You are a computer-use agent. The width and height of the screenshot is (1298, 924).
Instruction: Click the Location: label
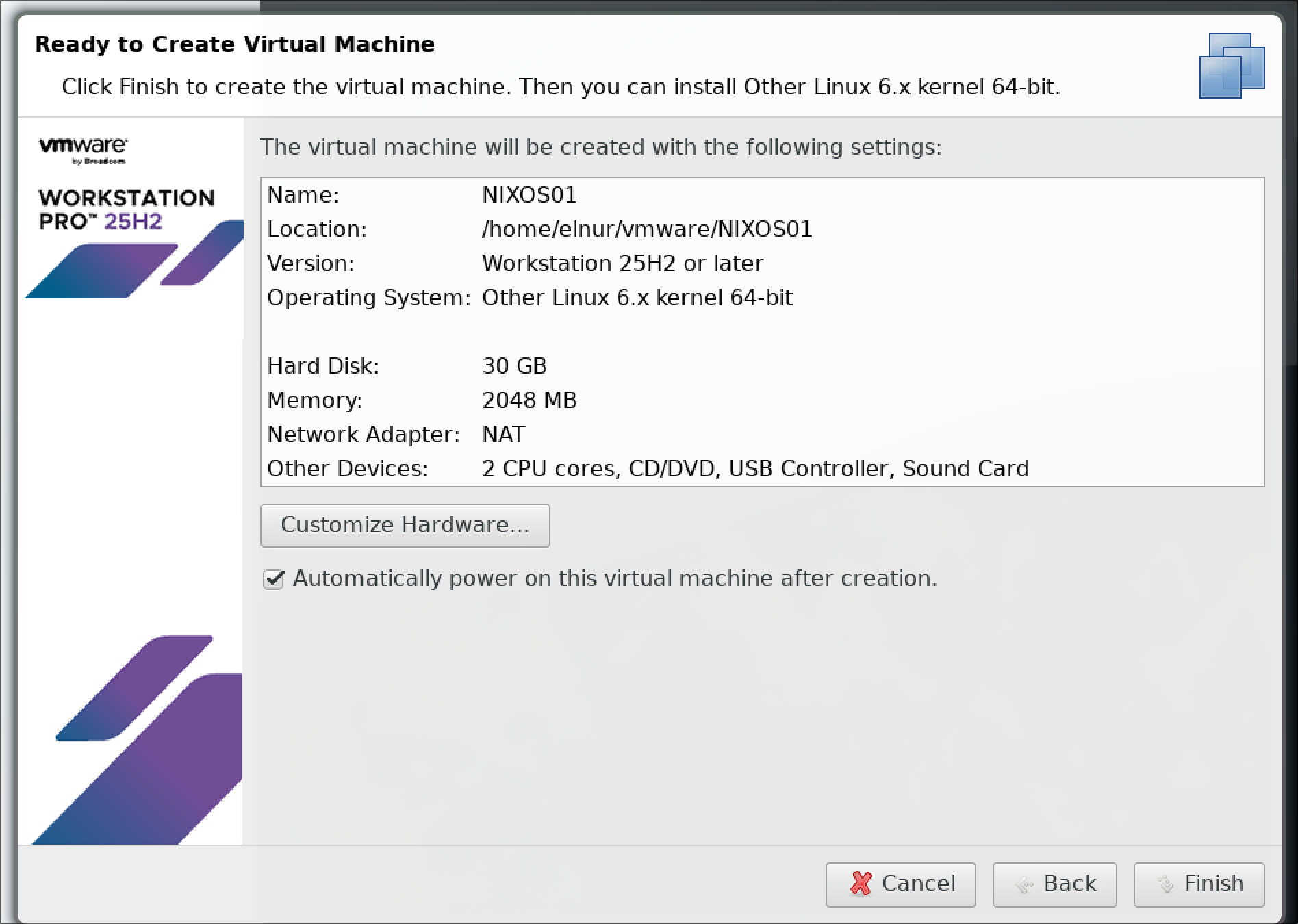click(317, 229)
